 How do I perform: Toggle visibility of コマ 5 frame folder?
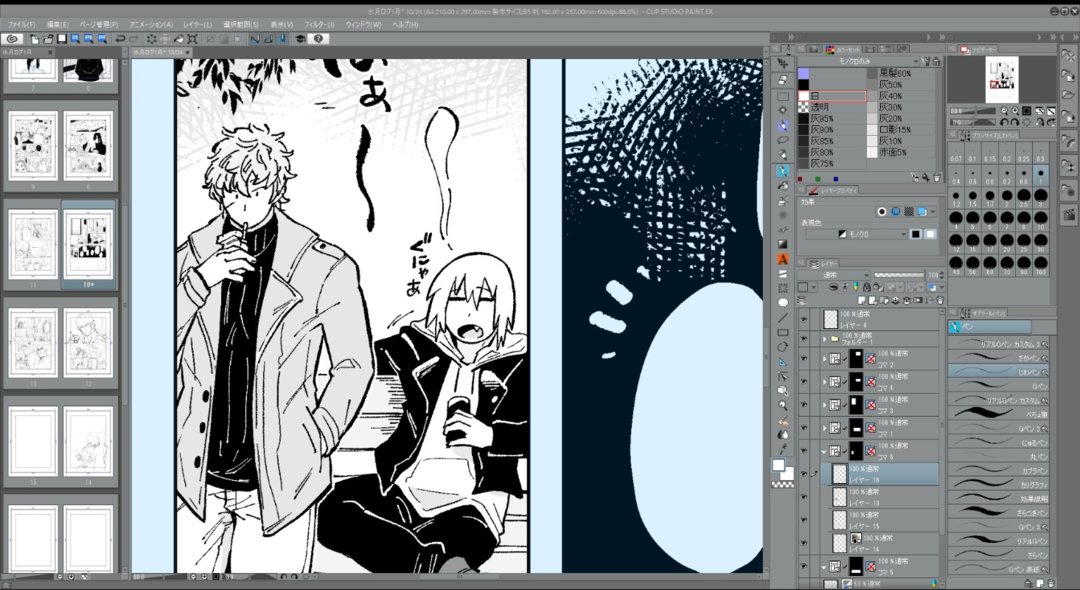pyautogui.click(x=803, y=566)
